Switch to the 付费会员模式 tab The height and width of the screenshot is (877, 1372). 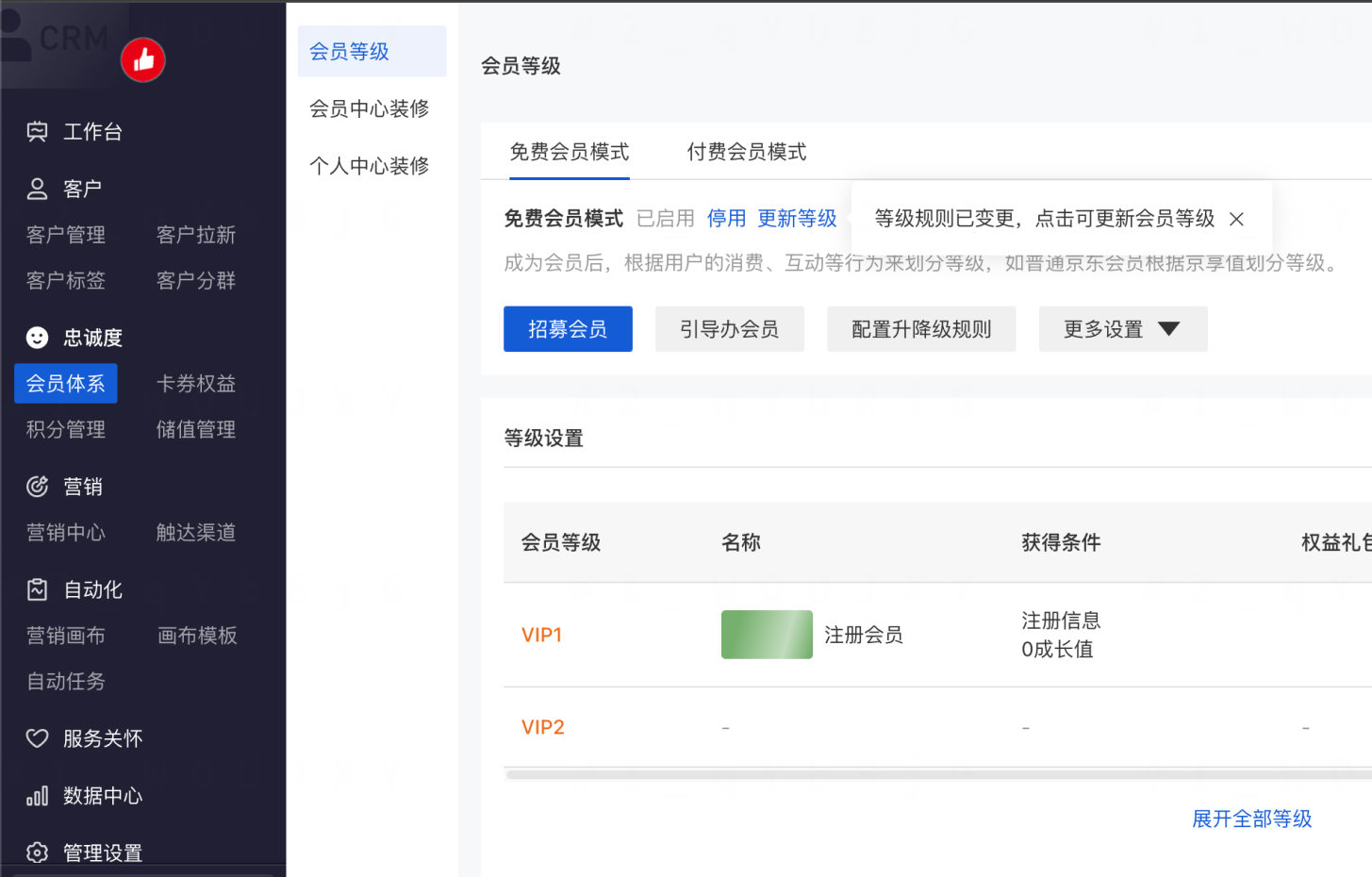(x=745, y=151)
